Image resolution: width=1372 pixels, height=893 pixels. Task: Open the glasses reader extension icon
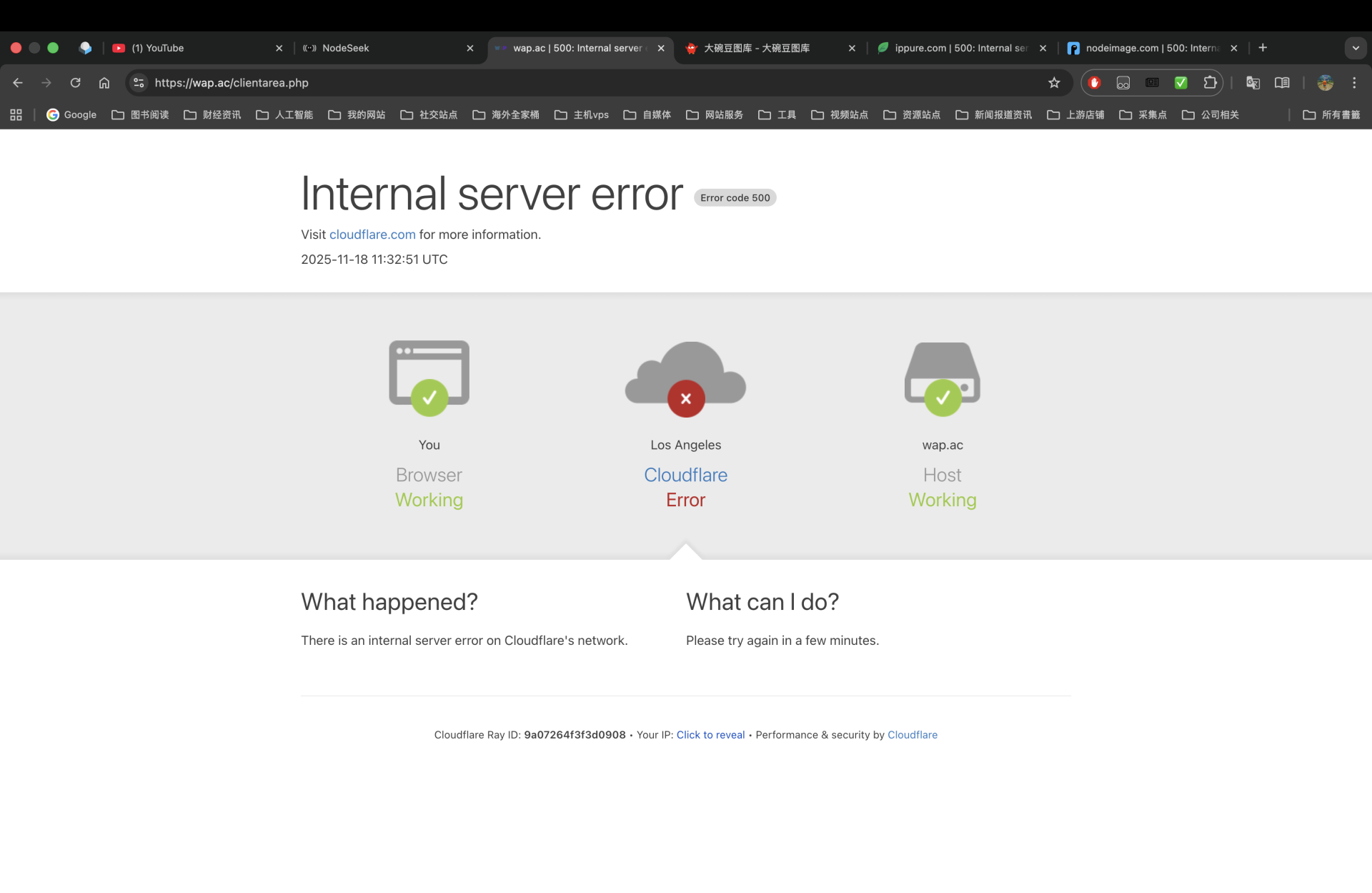(x=1123, y=83)
